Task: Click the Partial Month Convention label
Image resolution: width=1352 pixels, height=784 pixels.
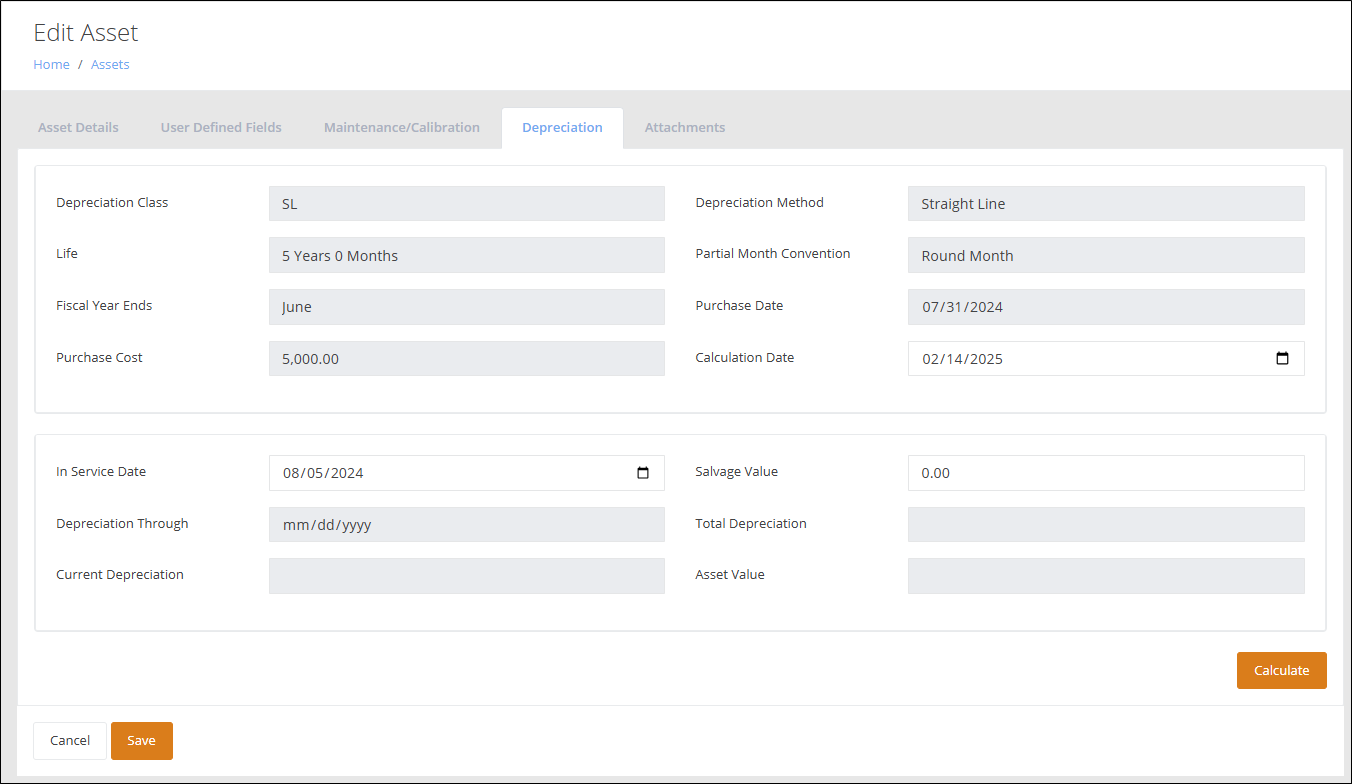Action: click(773, 254)
